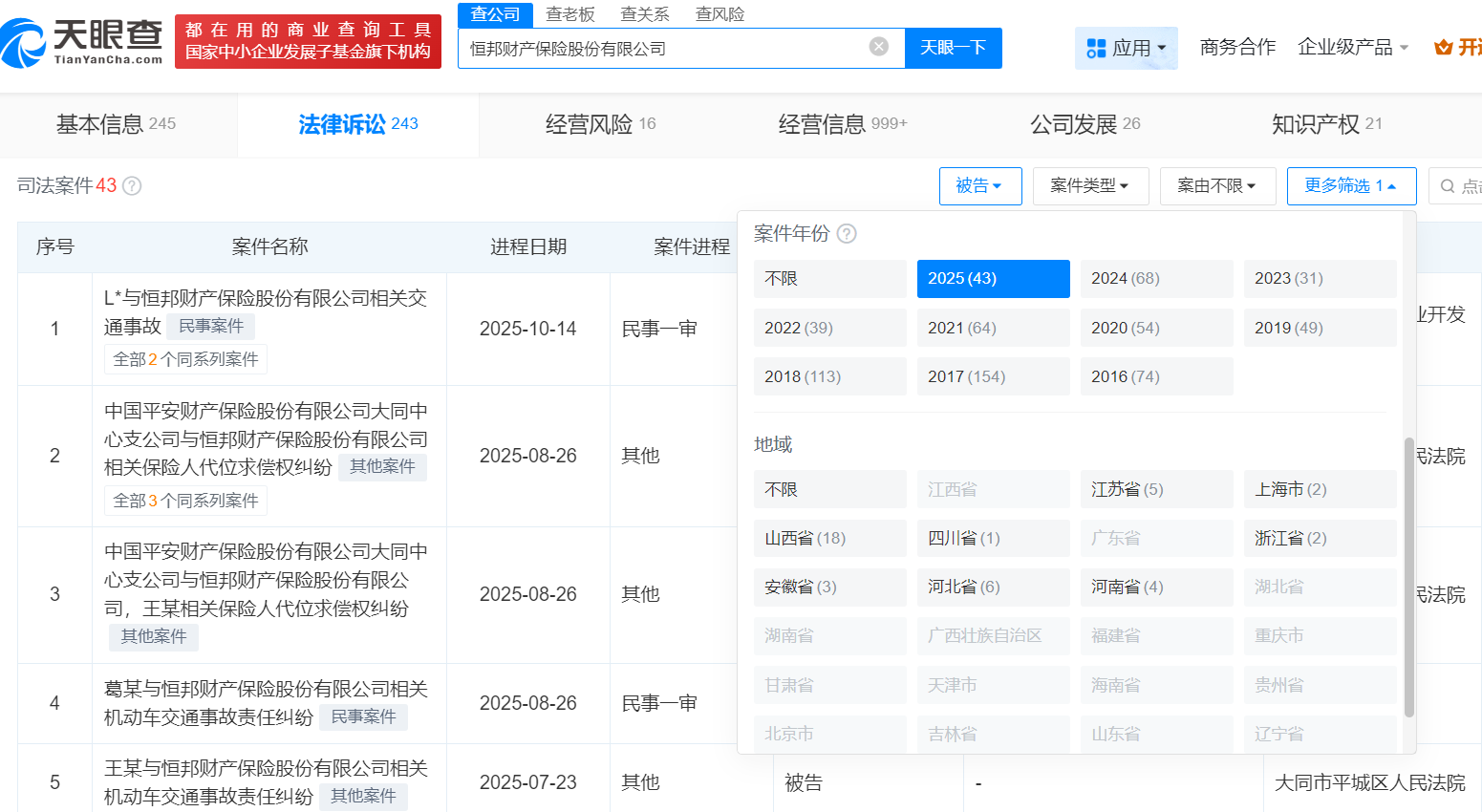Choose region 浙江省 (2)

click(x=1320, y=538)
